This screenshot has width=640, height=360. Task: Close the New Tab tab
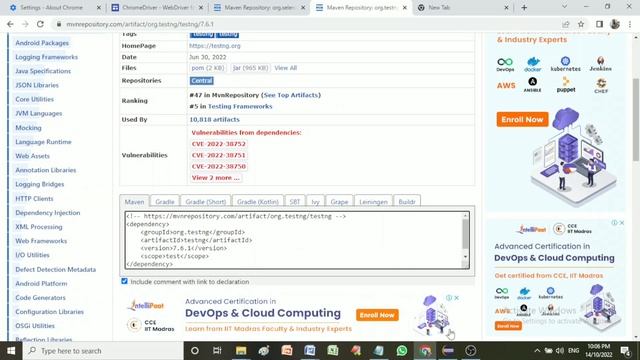point(506,7)
